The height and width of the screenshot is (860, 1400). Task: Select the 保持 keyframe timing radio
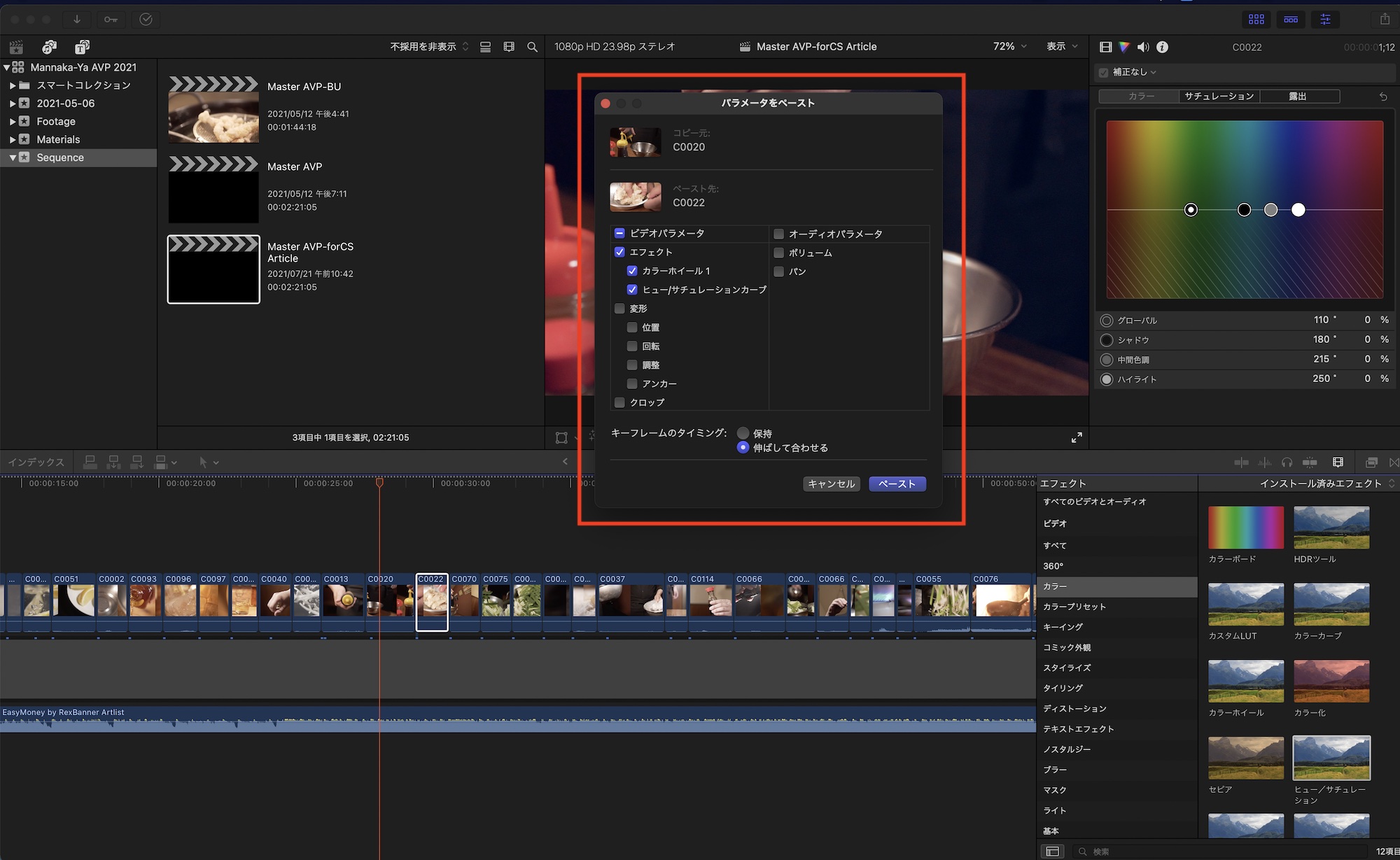coord(743,433)
